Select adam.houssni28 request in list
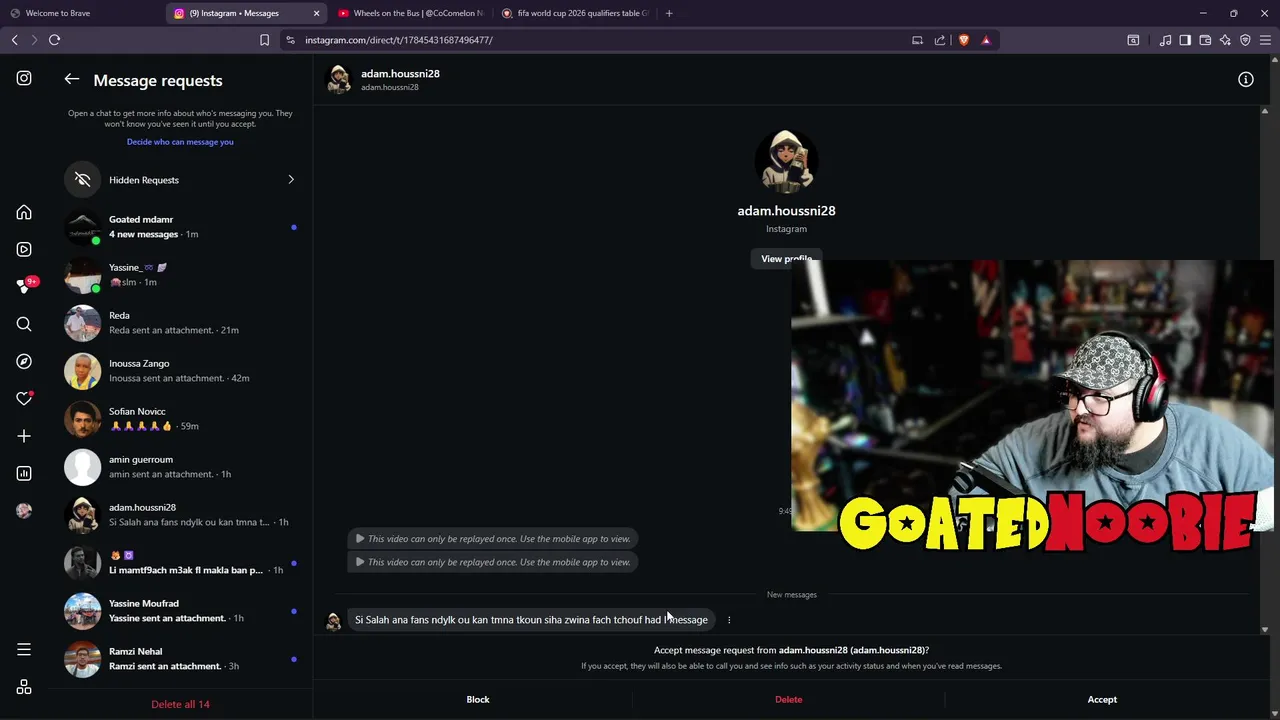 [x=180, y=515]
